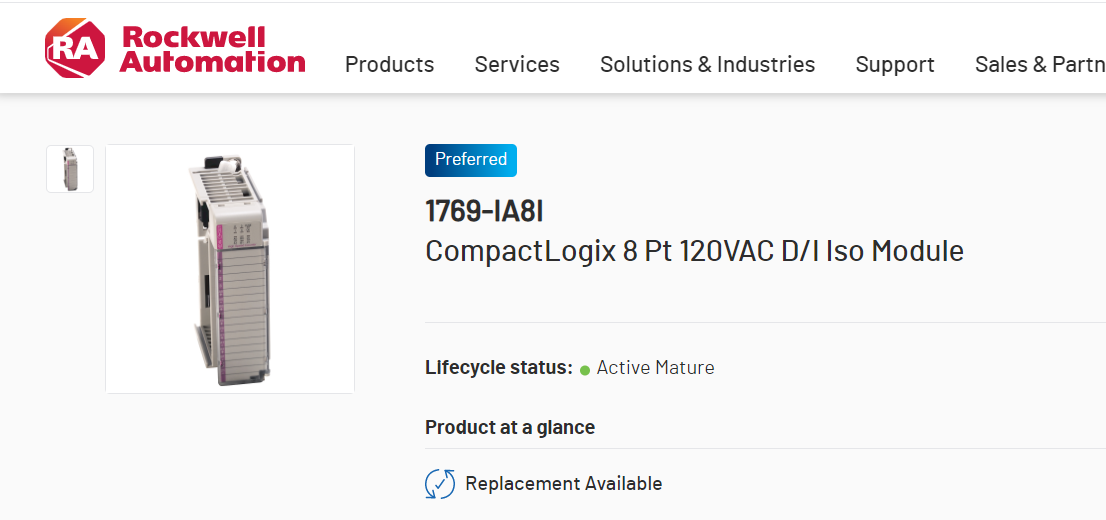Click the Product at a glance heading
This screenshot has height=520, width=1106.
click(x=510, y=427)
